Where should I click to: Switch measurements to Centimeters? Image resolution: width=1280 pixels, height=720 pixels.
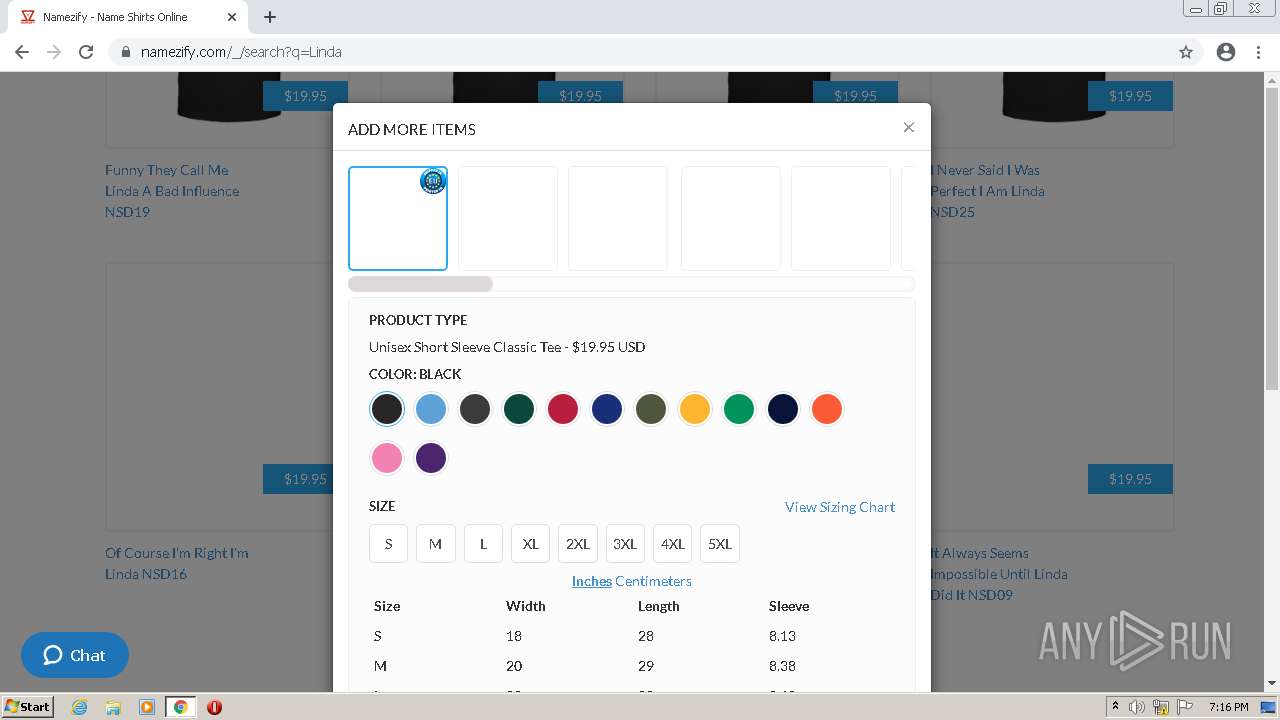[653, 581]
